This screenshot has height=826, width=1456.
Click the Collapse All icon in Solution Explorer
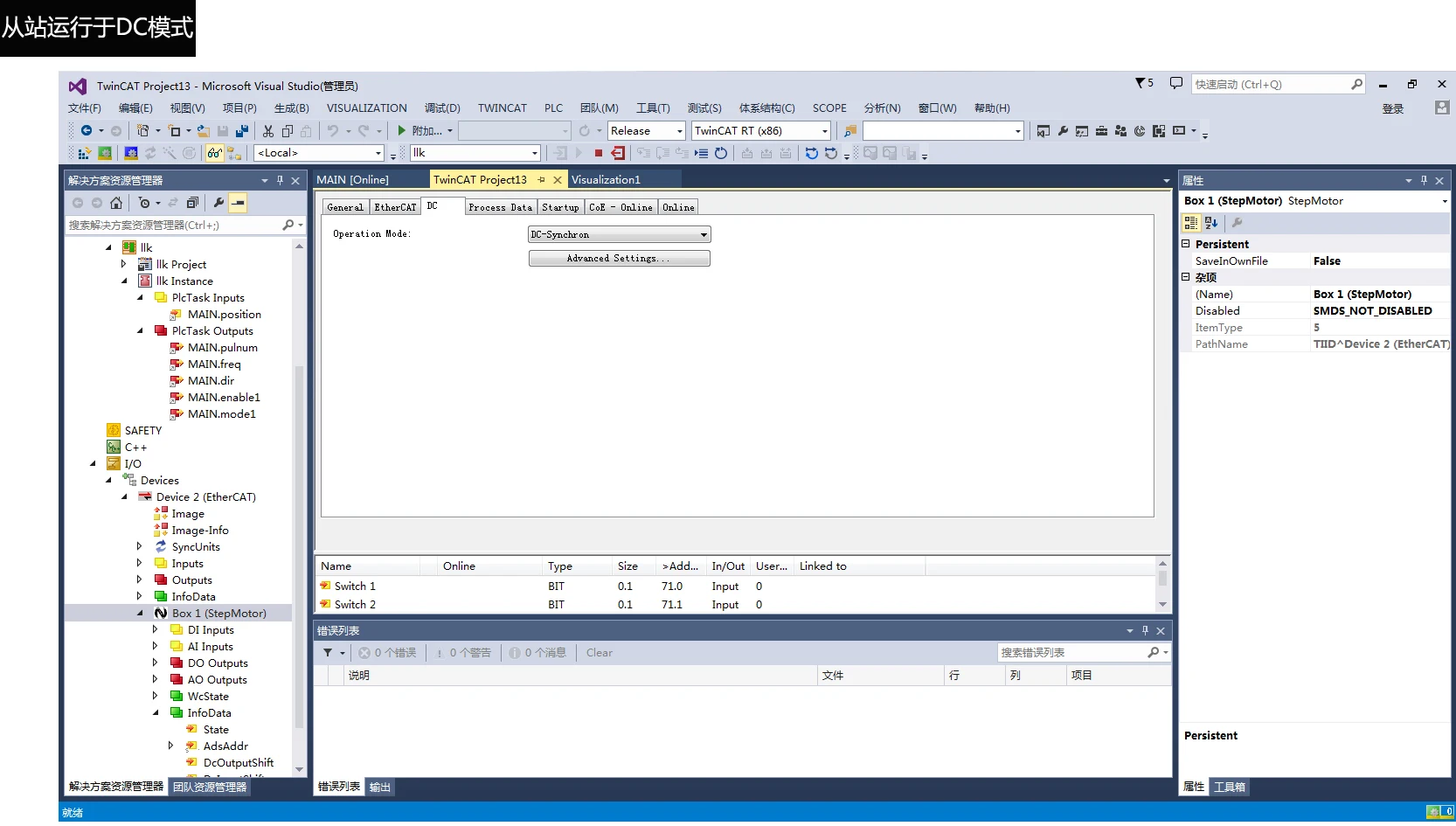pos(192,203)
